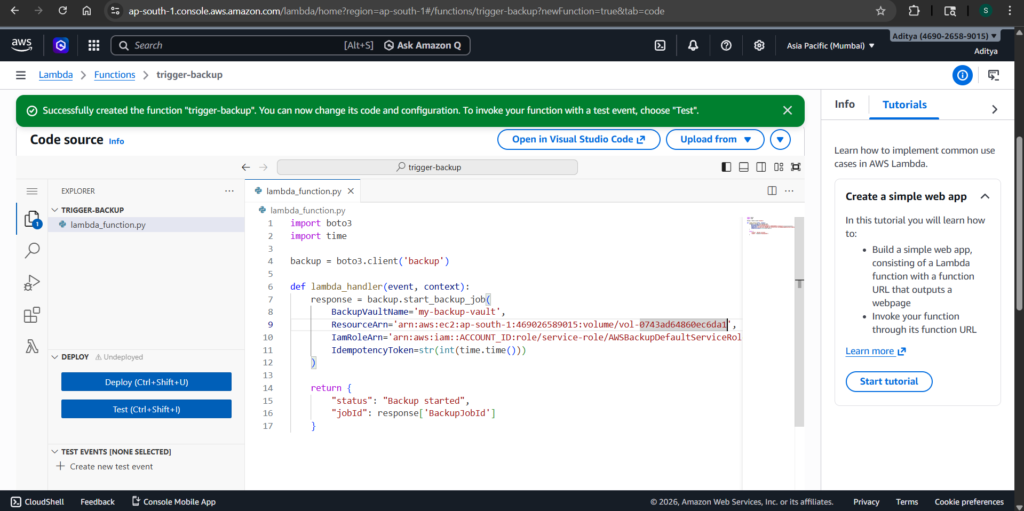Collapse the Create a simple web app section

(x=984, y=197)
